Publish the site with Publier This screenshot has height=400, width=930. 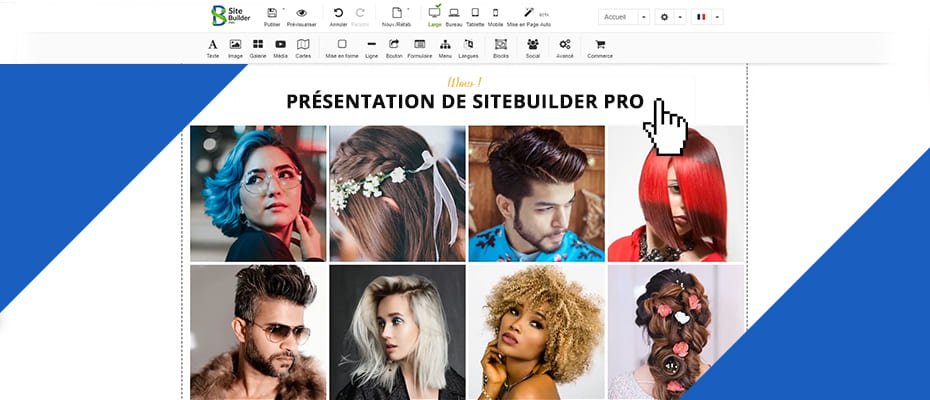coord(272,17)
